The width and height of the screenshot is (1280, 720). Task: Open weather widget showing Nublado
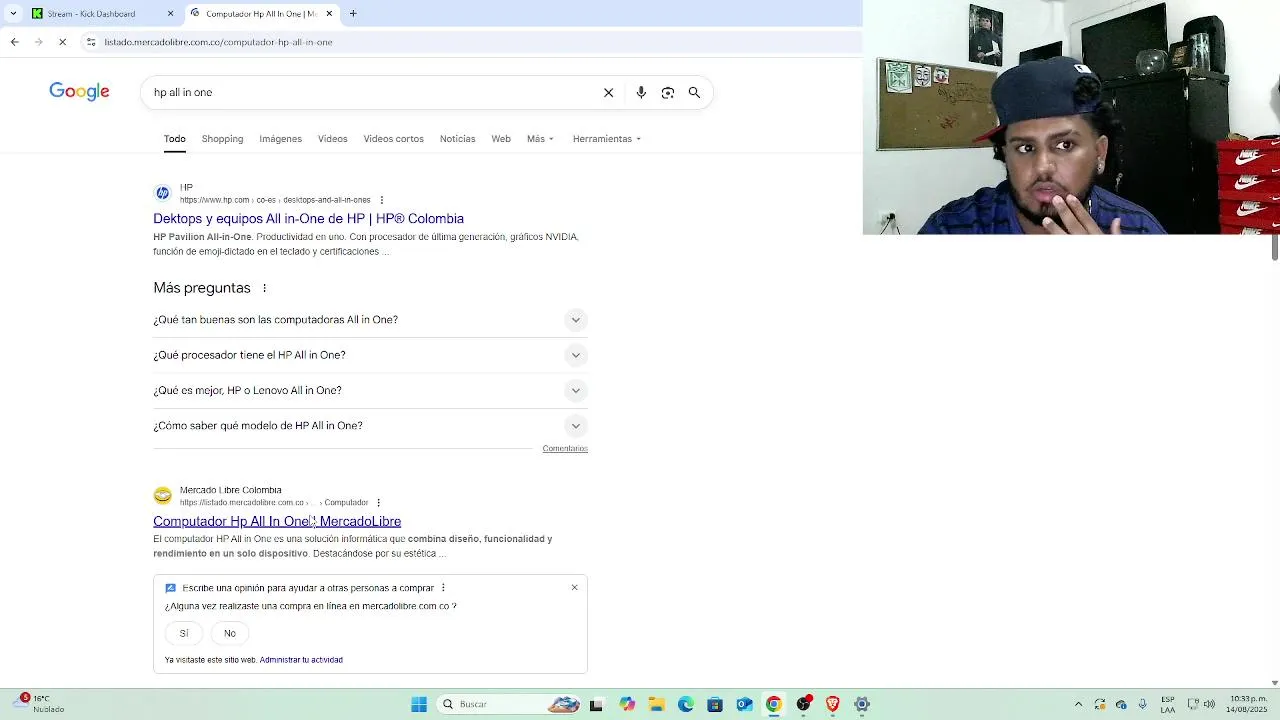(x=40, y=704)
